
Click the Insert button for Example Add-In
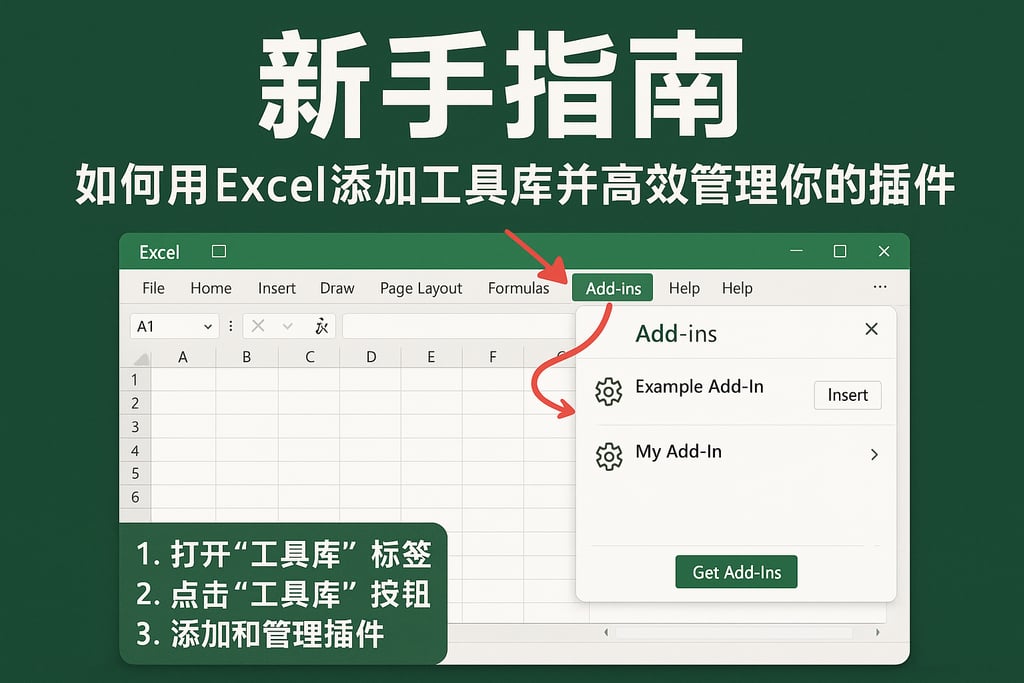pos(847,395)
